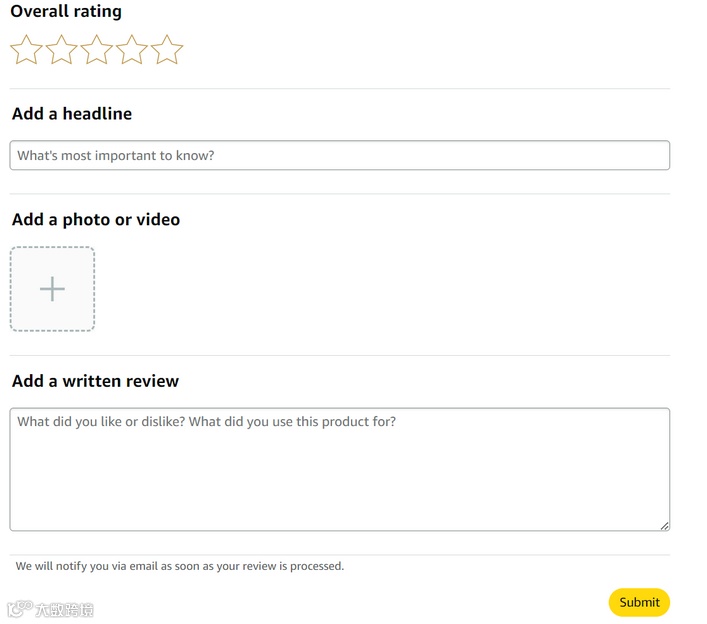
Task: Click the "Overall rating" heading
Action: [66, 12]
